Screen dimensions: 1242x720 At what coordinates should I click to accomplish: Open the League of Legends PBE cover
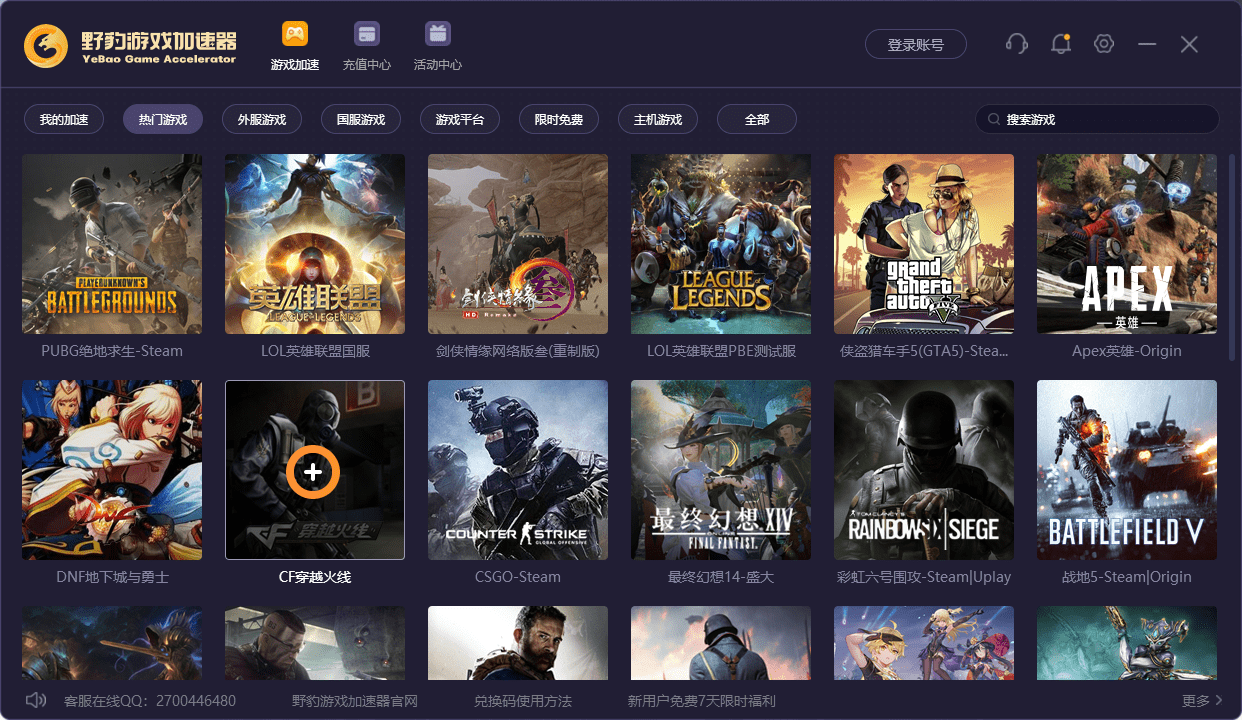click(721, 244)
